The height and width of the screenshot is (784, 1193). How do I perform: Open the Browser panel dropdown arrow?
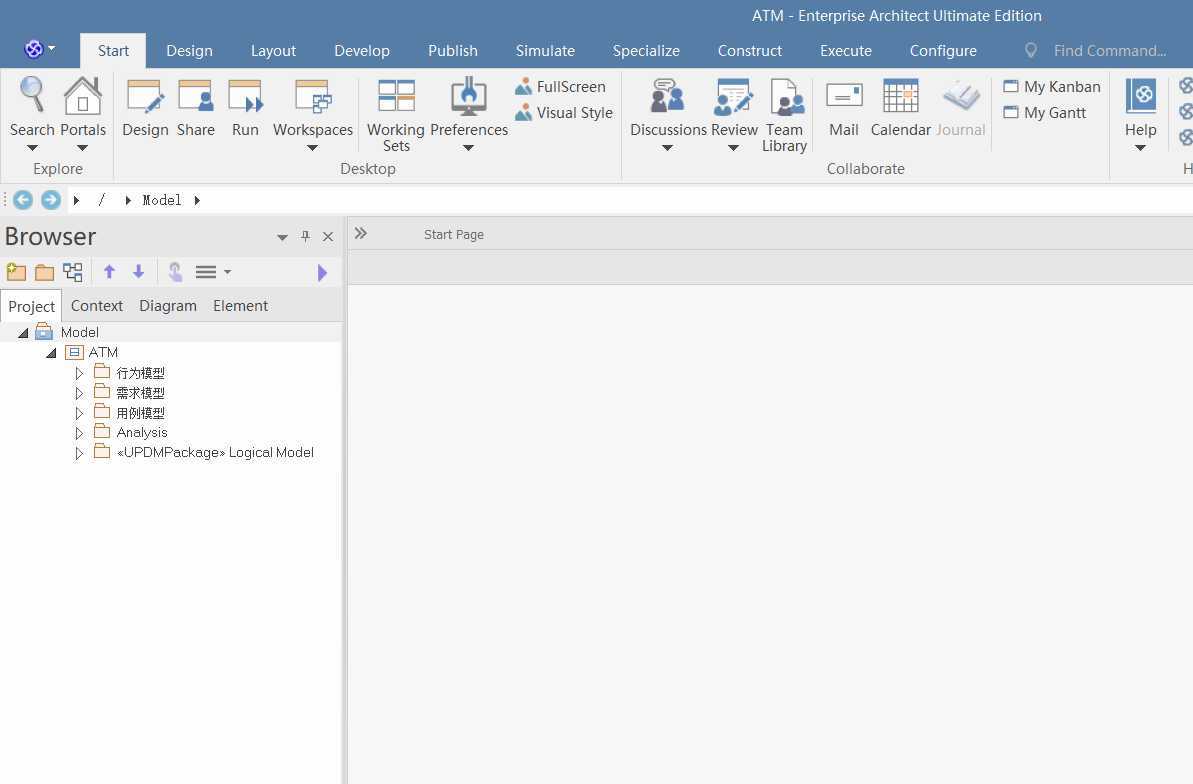[282, 237]
